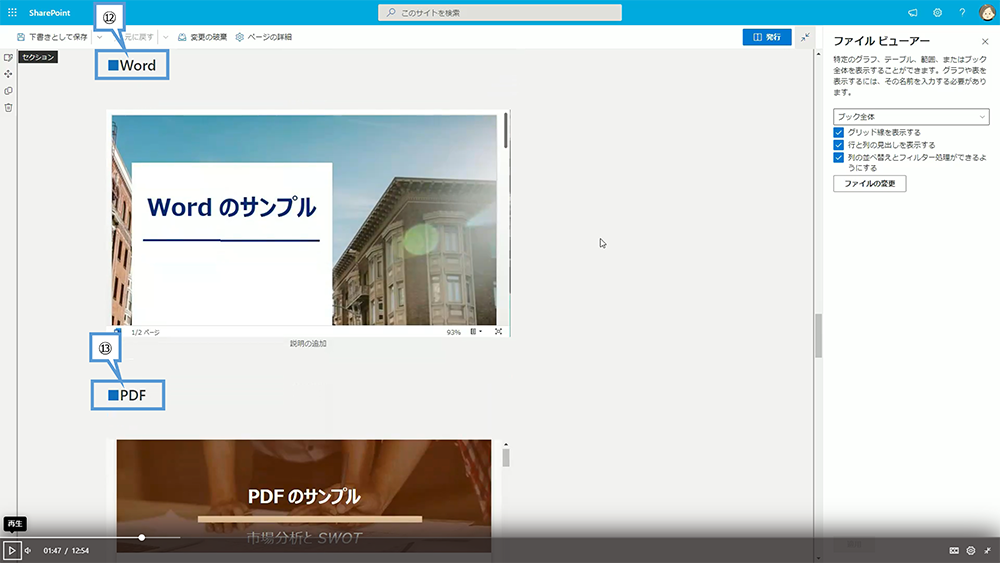Expand the dropdown next to 元に戻す
The width and height of the screenshot is (1000, 563).
[166, 37]
